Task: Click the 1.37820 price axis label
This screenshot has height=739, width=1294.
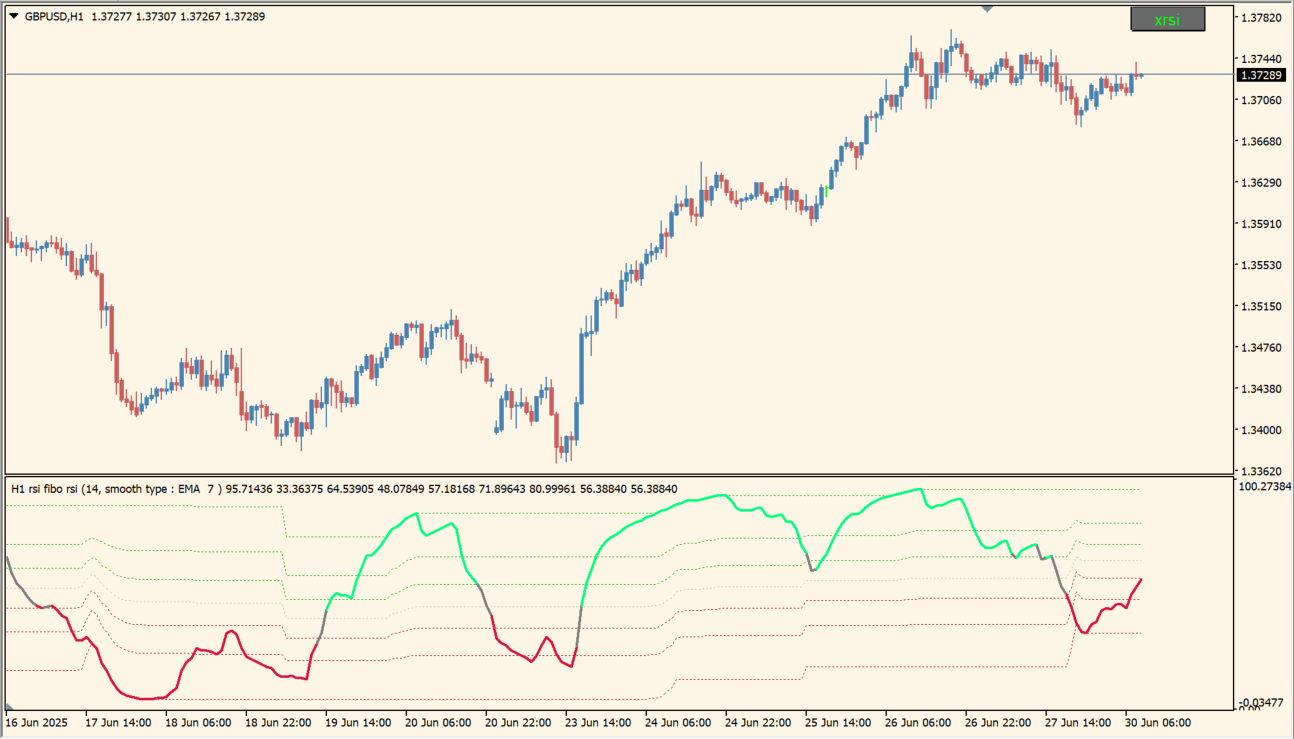Action: click(x=1261, y=18)
